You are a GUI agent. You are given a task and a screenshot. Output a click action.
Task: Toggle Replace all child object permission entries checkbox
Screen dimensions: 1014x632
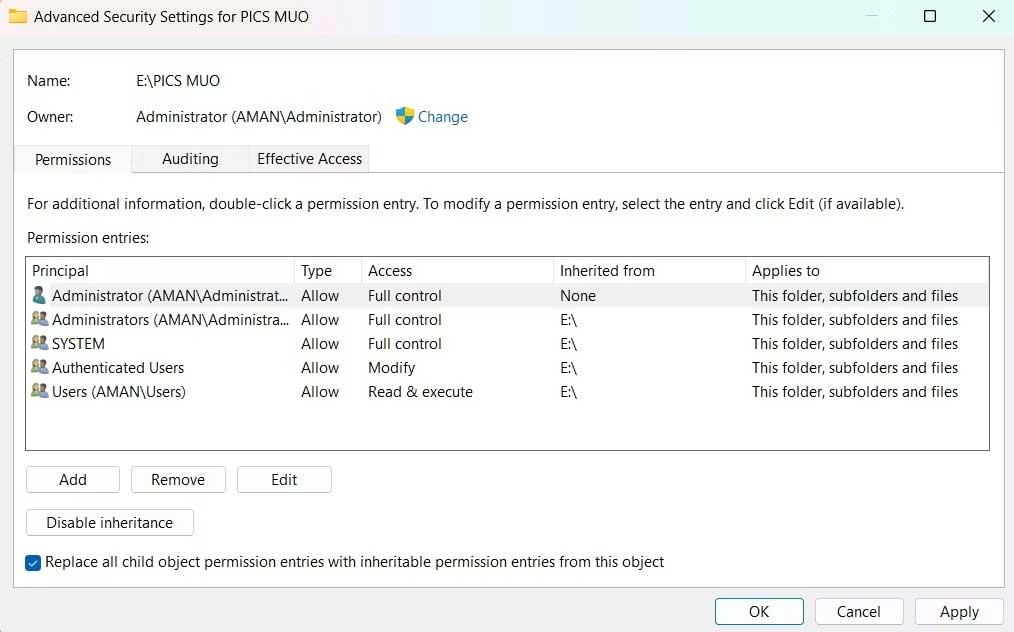tap(35, 562)
